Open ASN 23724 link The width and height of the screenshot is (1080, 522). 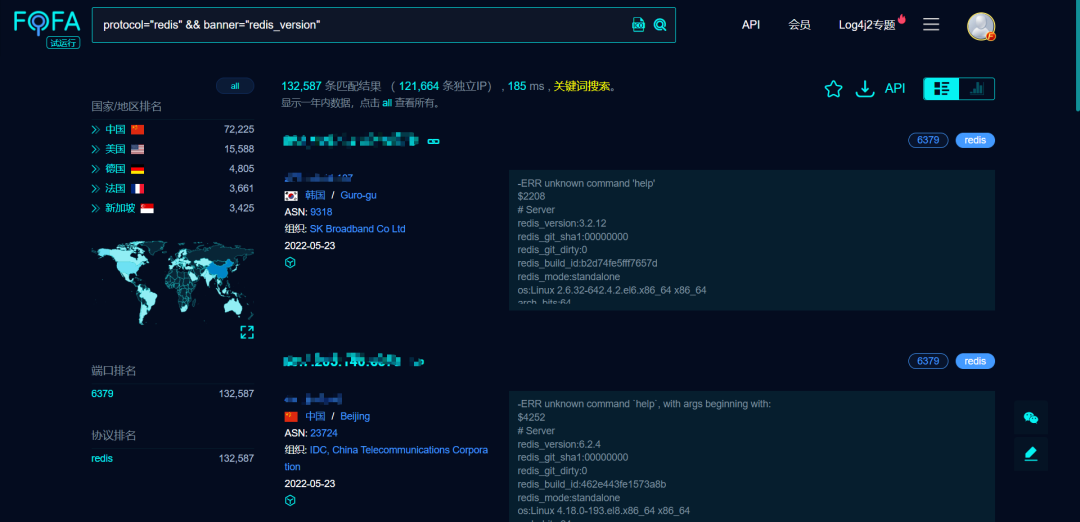coord(324,433)
